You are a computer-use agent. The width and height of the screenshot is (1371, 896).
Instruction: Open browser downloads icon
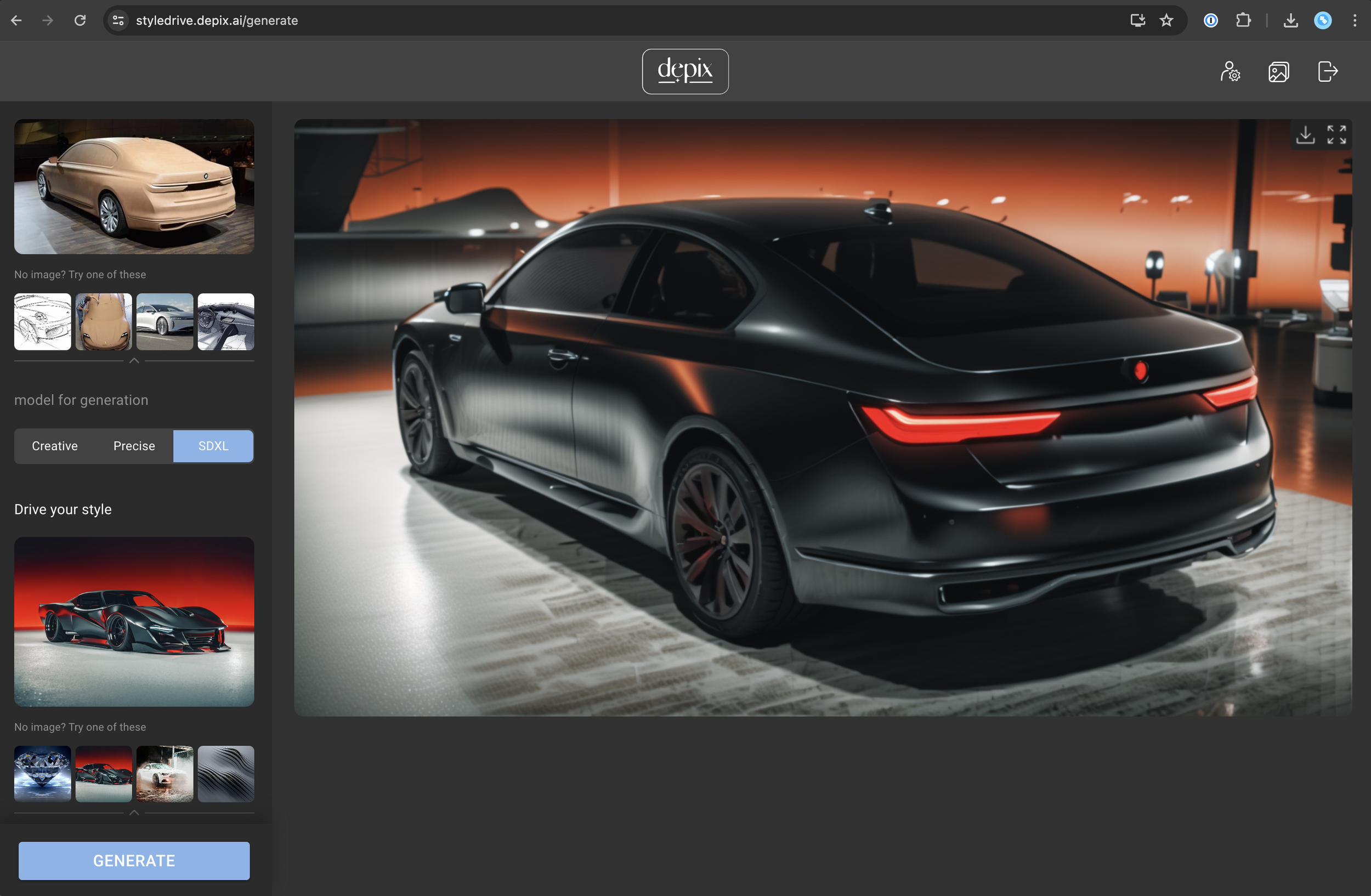point(1291,21)
